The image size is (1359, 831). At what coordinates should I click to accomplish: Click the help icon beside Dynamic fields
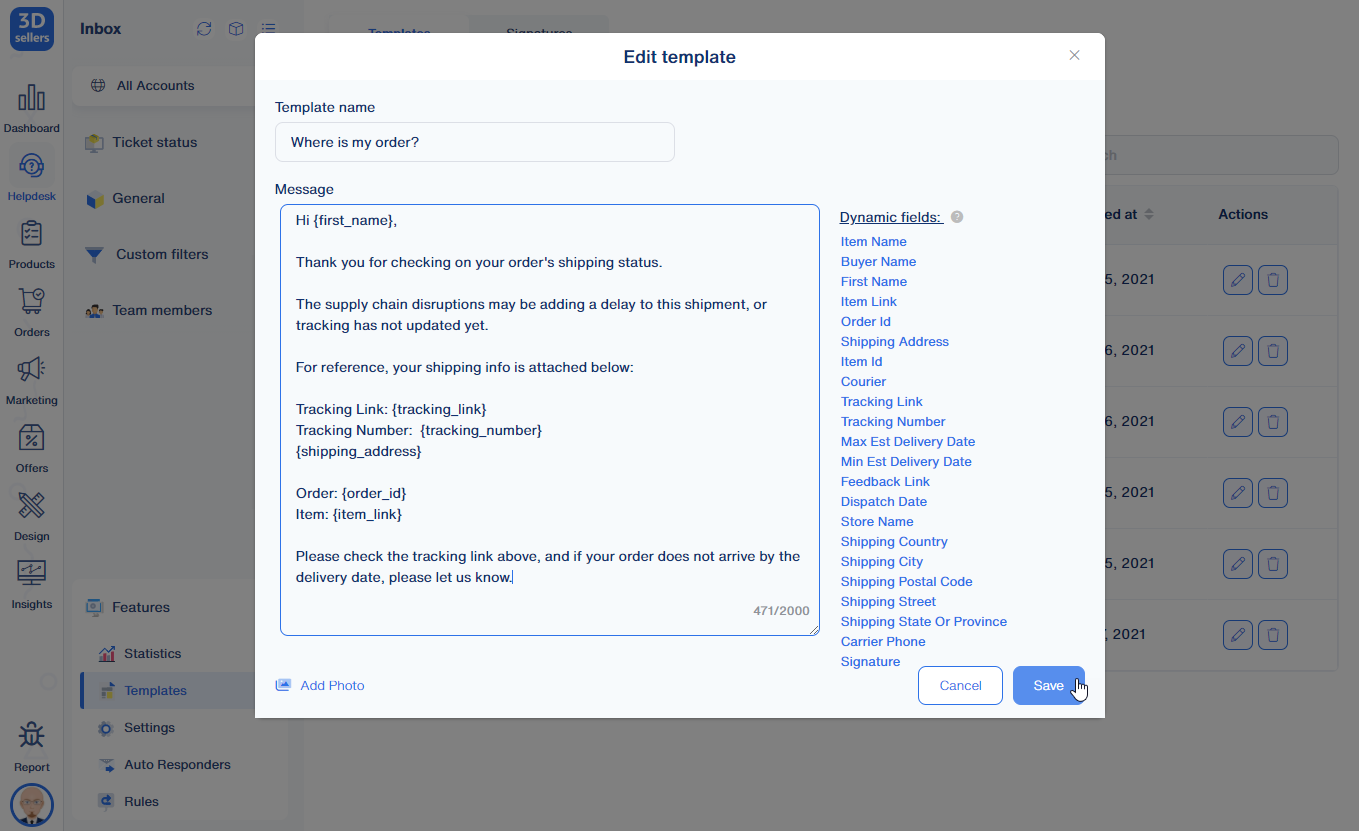point(957,217)
